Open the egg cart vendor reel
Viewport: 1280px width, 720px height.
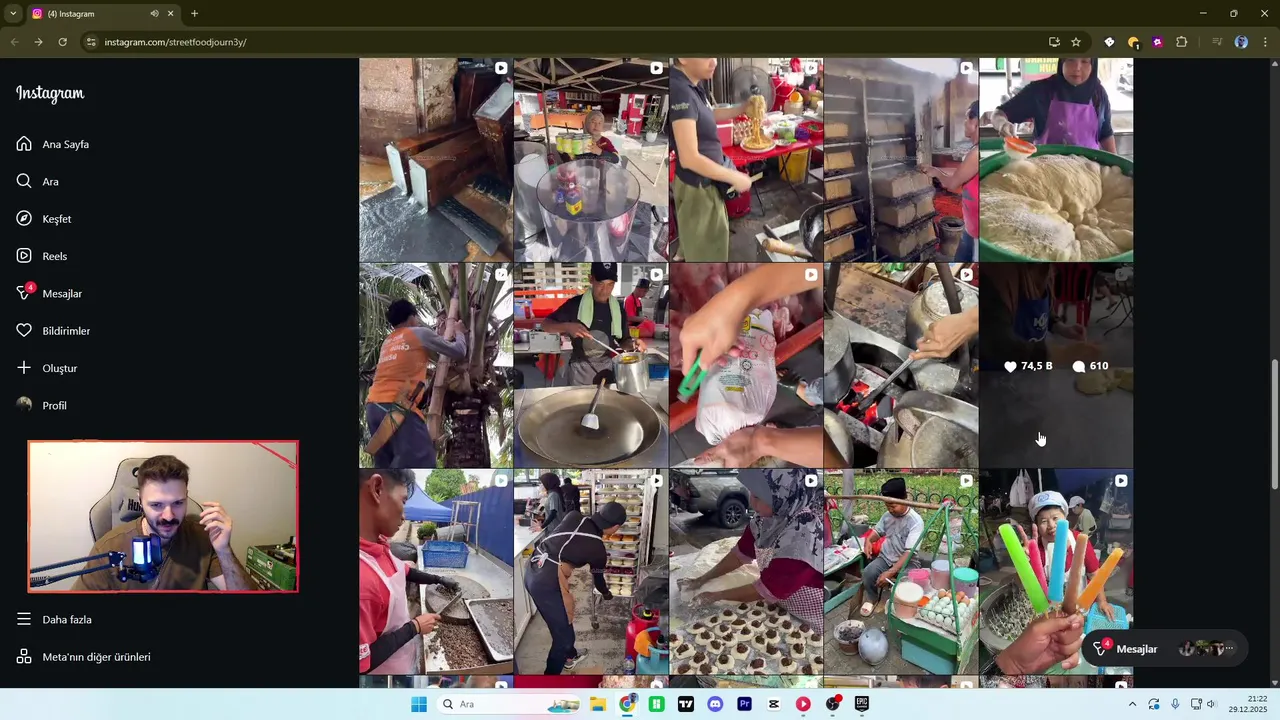coord(901,572)
